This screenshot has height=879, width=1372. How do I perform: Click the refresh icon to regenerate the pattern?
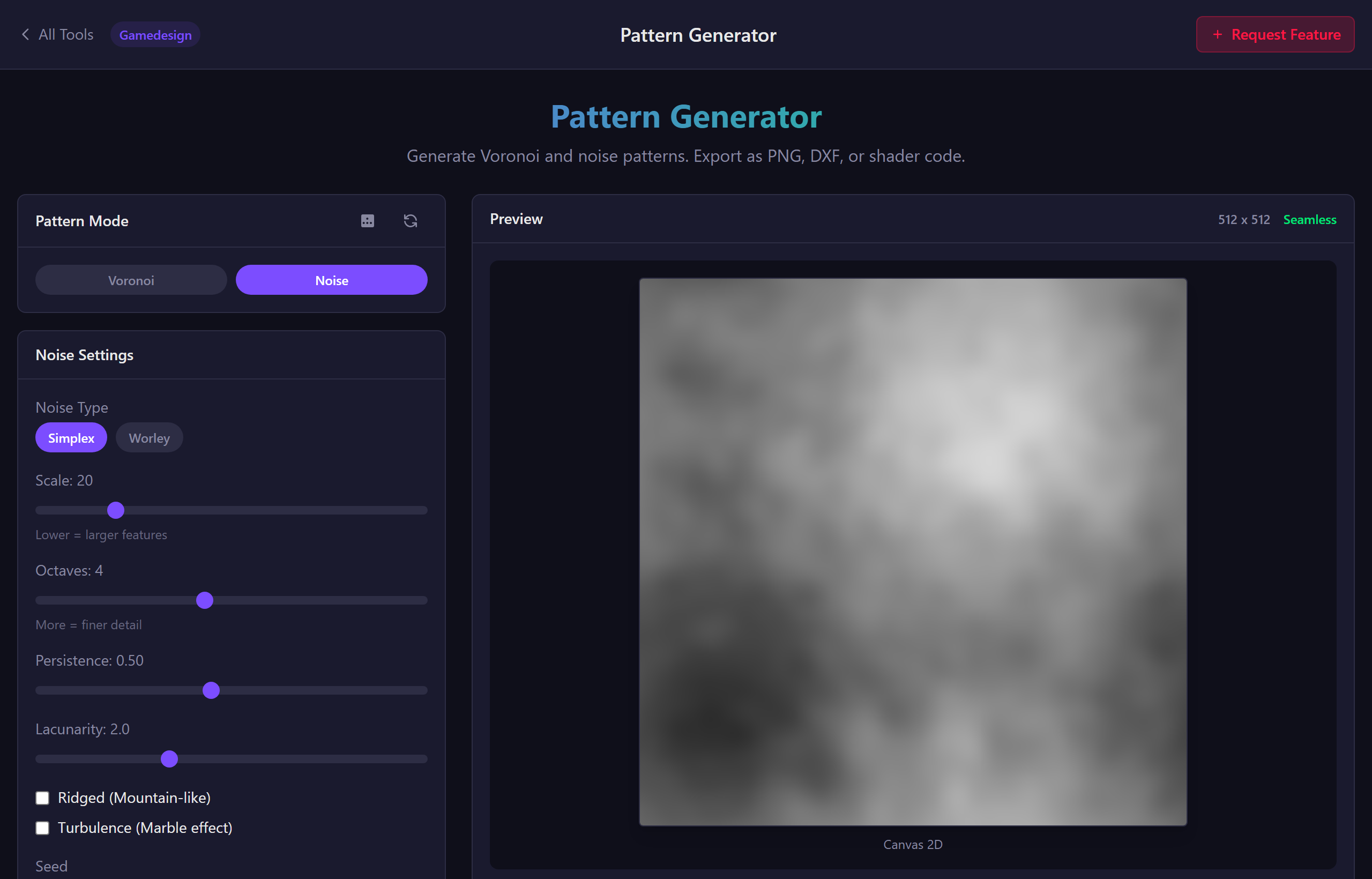coord(411,221)
